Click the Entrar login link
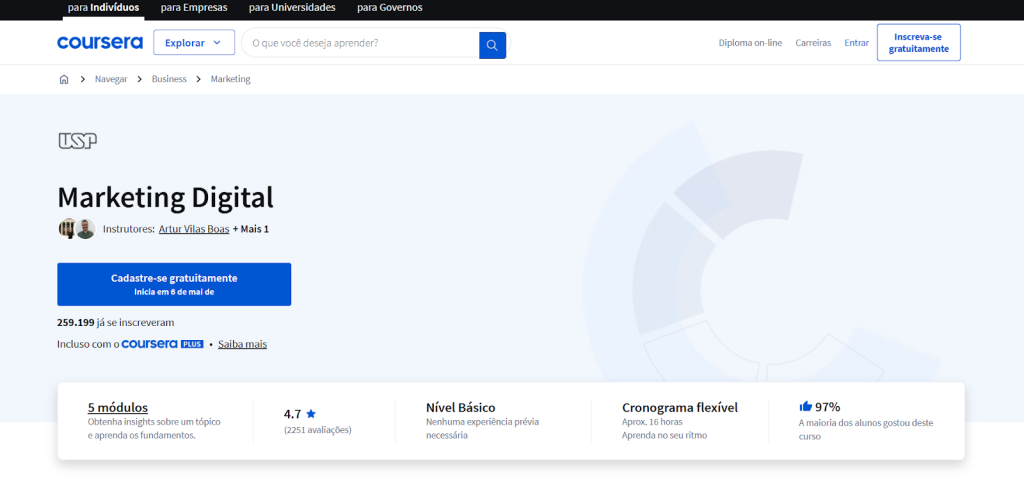 coord(857,42)
